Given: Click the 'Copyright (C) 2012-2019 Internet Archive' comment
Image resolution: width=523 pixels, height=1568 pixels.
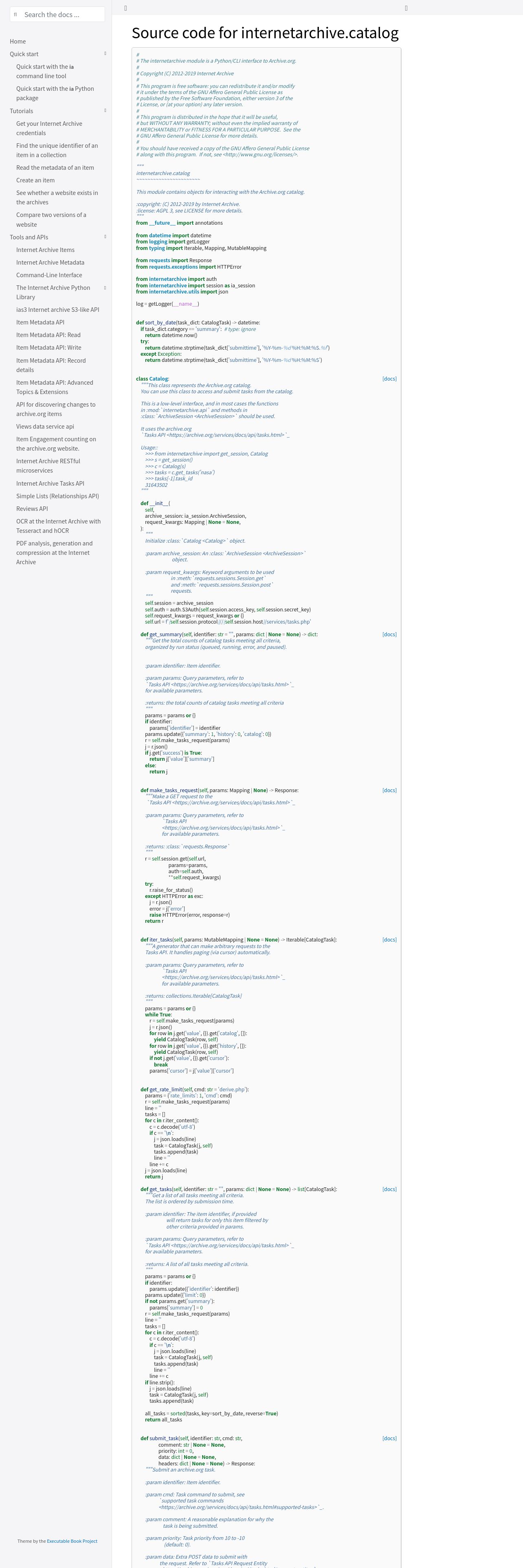Looking at the screenshot, I should point(185,74).
